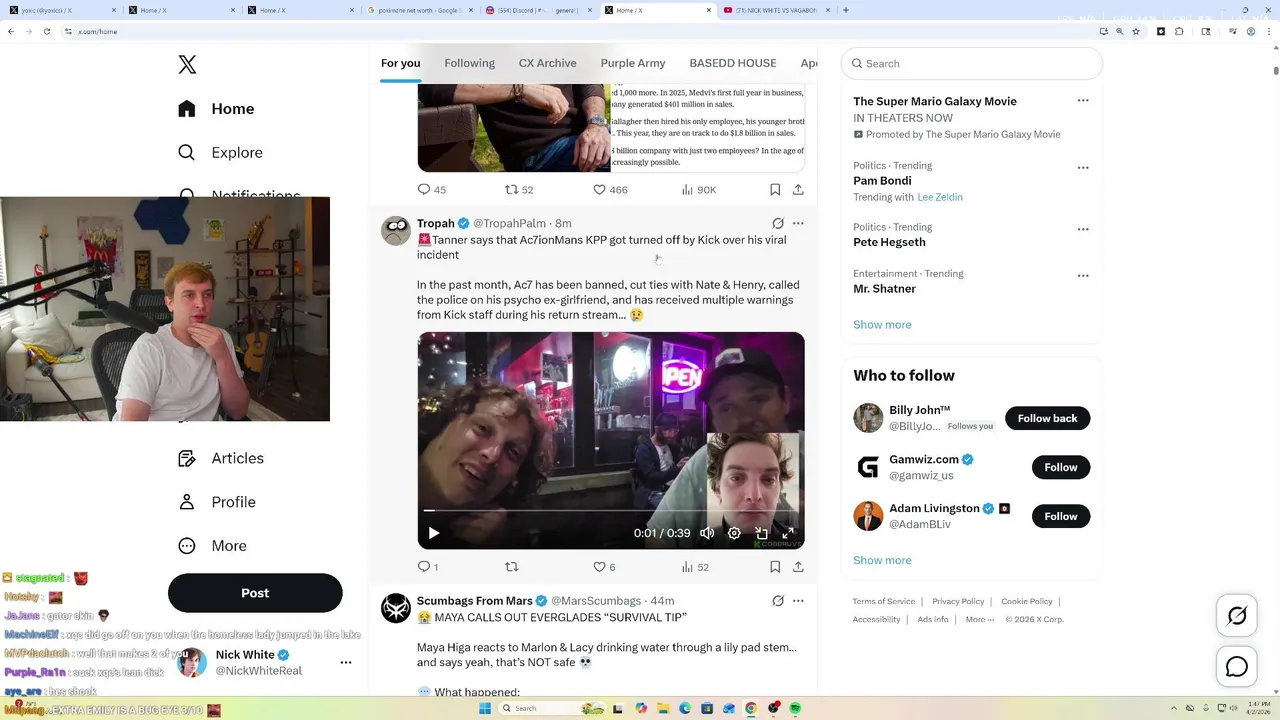Like the post with 466 likes
Screen dimensions: 1280x720
point(610,189)
